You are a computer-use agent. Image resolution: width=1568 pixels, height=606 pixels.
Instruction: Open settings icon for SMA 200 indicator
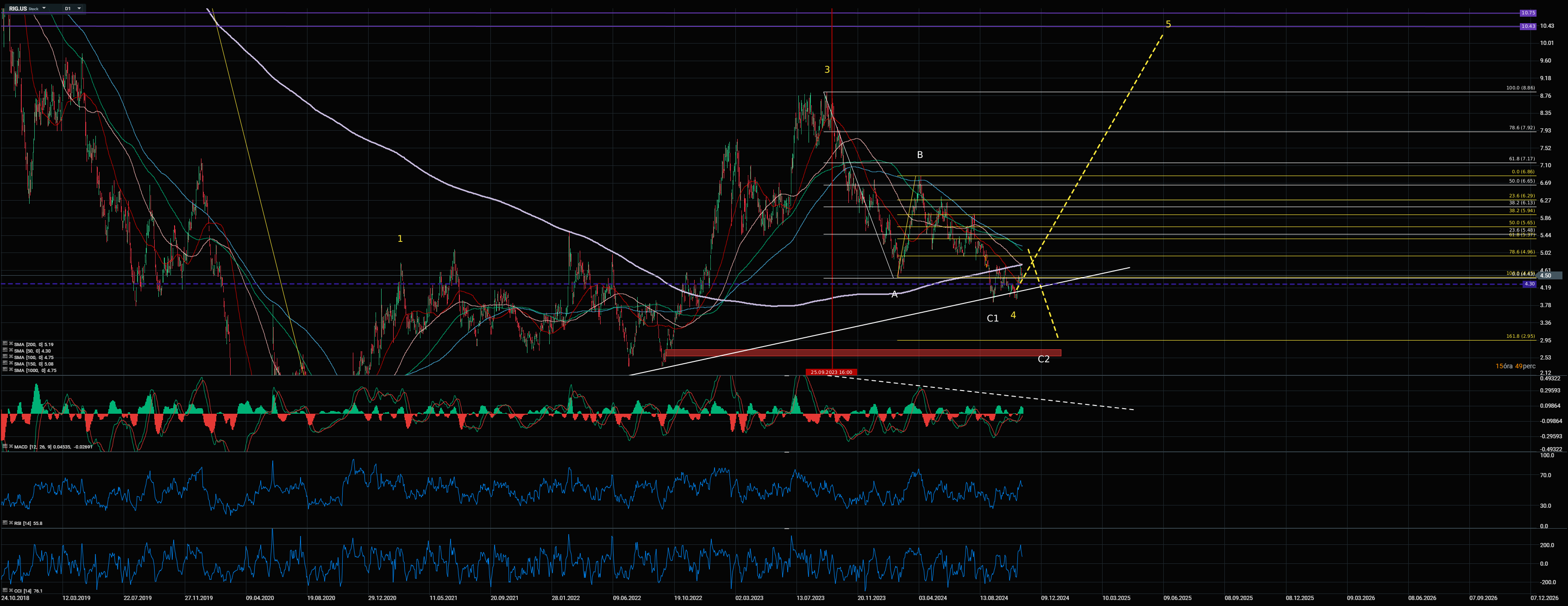coord(5,343)
